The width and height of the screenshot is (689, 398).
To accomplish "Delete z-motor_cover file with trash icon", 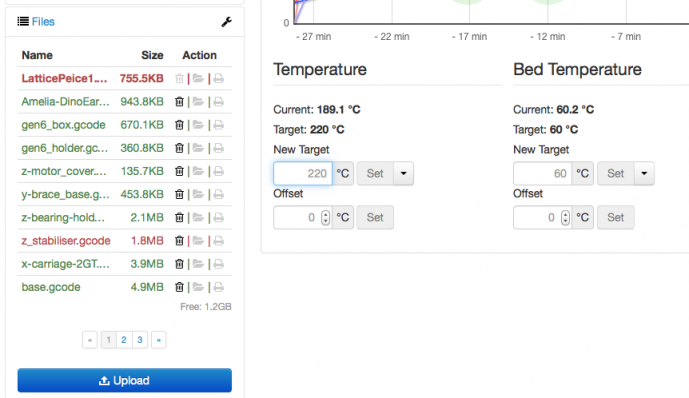I will (179, 171).
